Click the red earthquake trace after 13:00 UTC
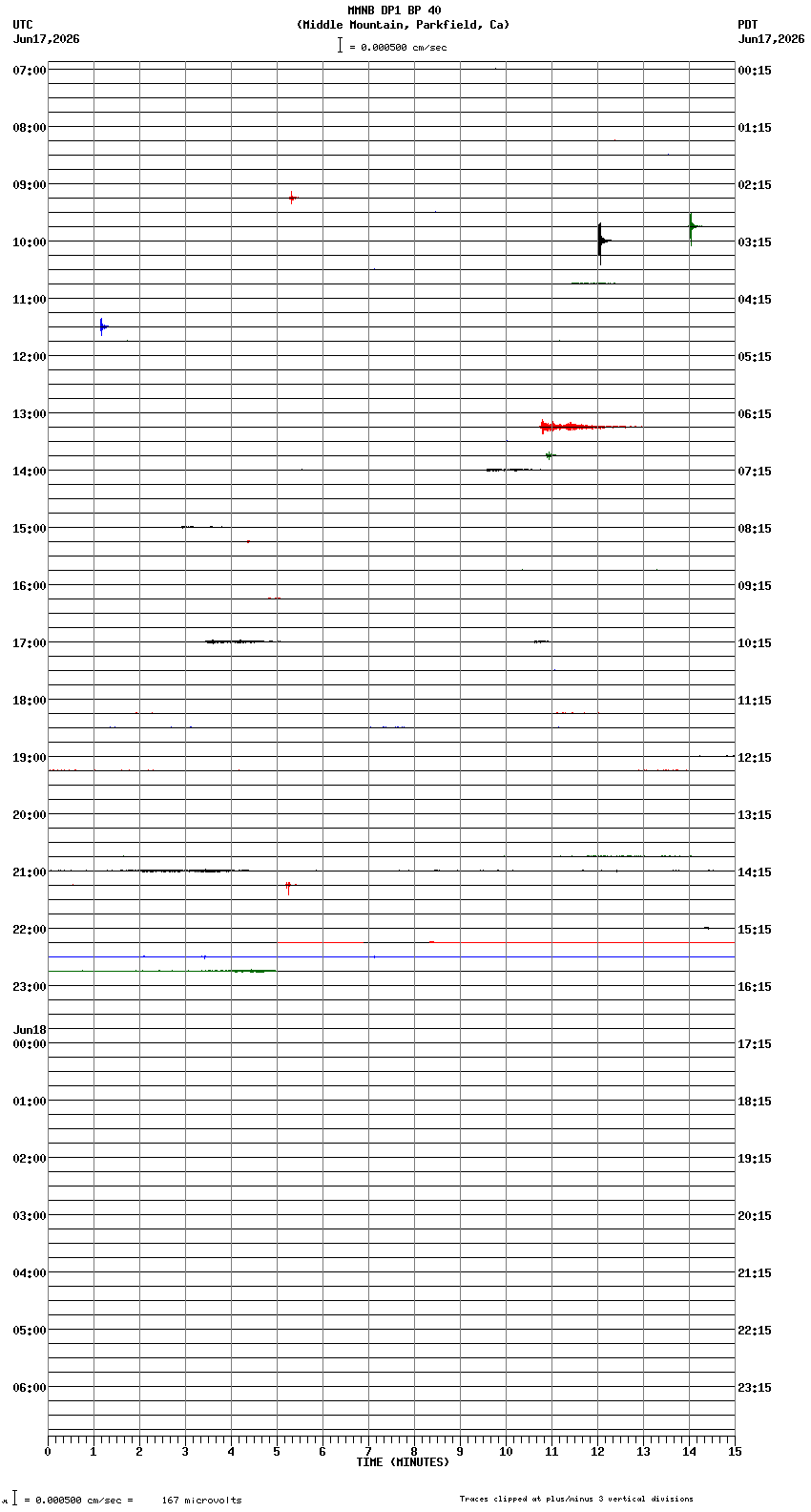 [x=590, y=426]
